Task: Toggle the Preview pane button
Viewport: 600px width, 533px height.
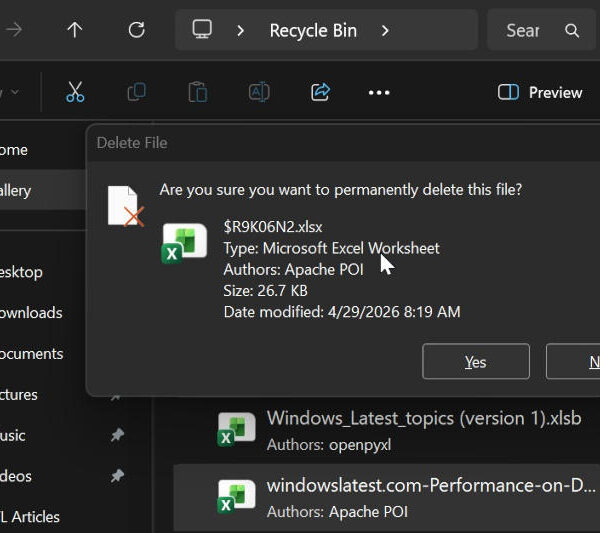Action: pyautogui.click(x=540, y=93)
